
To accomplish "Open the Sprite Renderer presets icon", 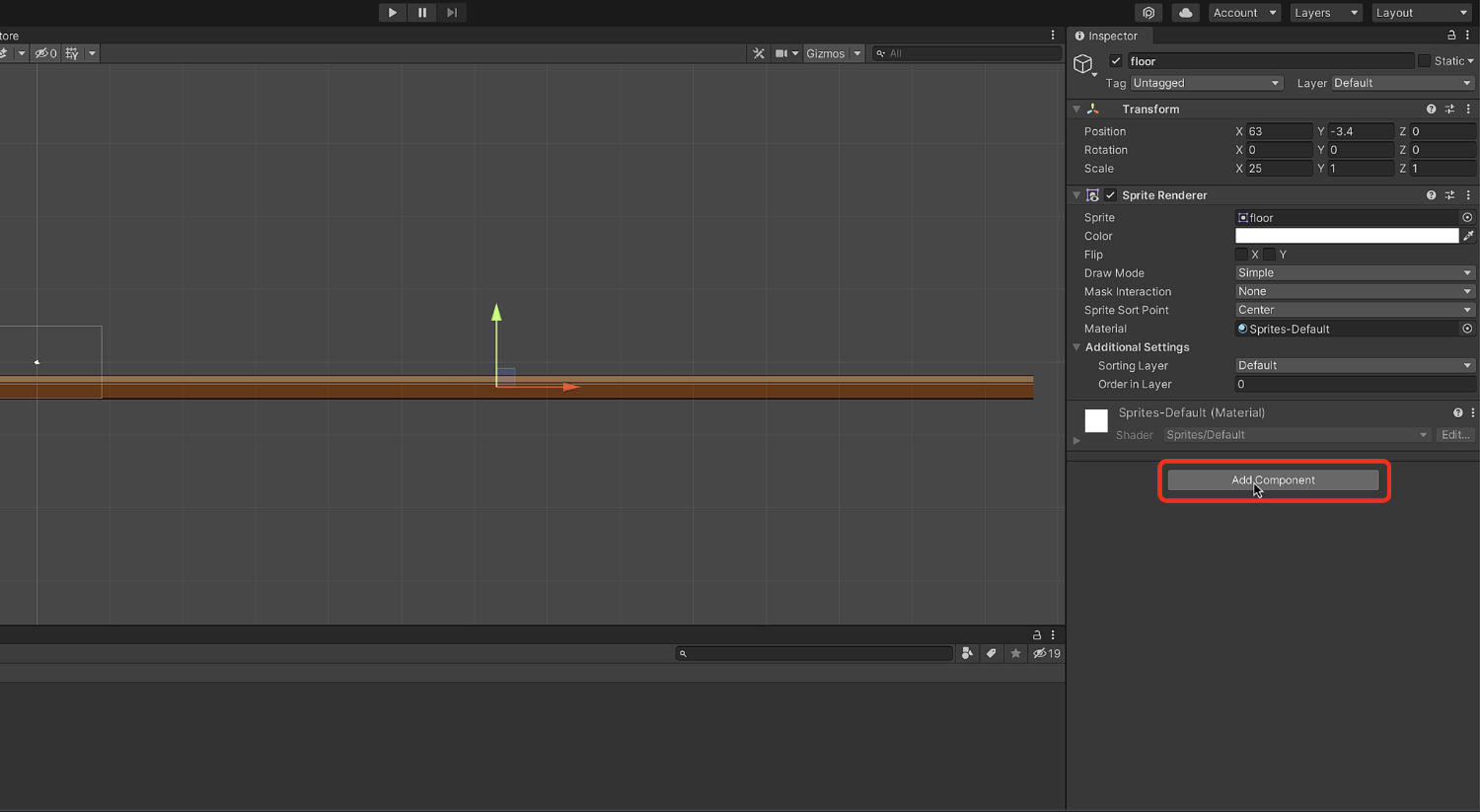I will [1449, 195].
